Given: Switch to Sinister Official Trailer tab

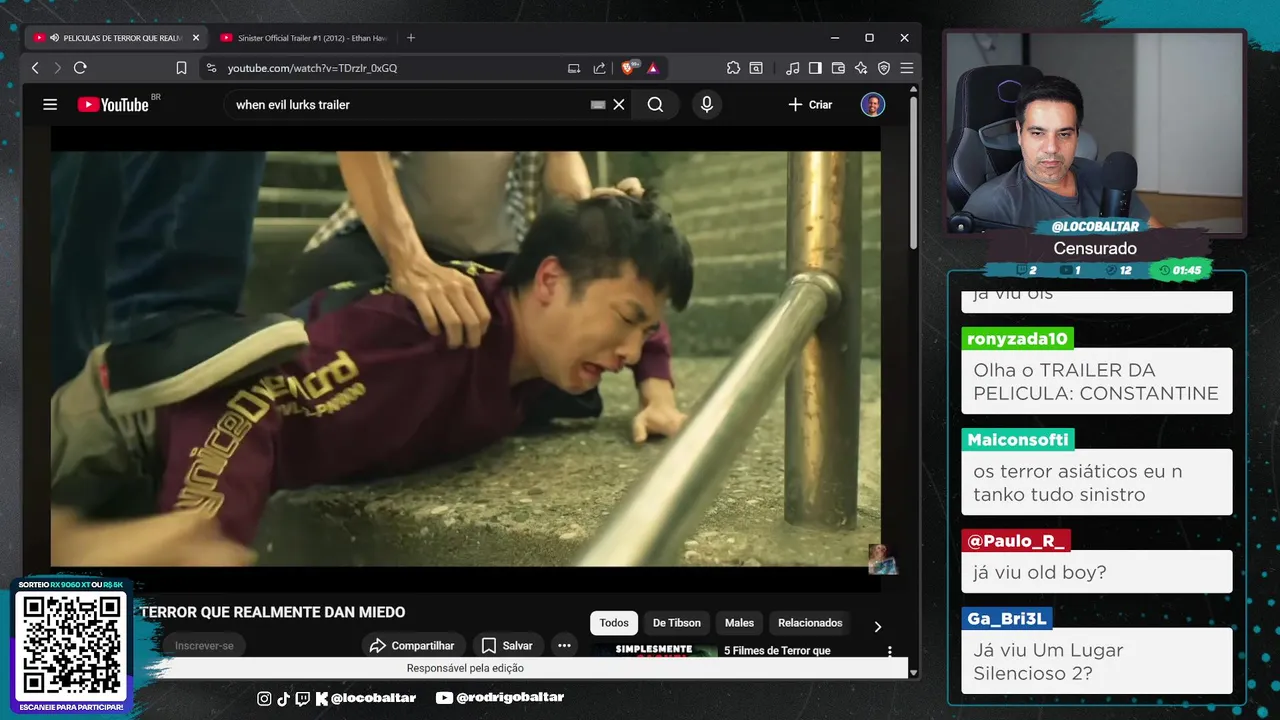Looking at the screenshot, I should [x=304, y=38].
